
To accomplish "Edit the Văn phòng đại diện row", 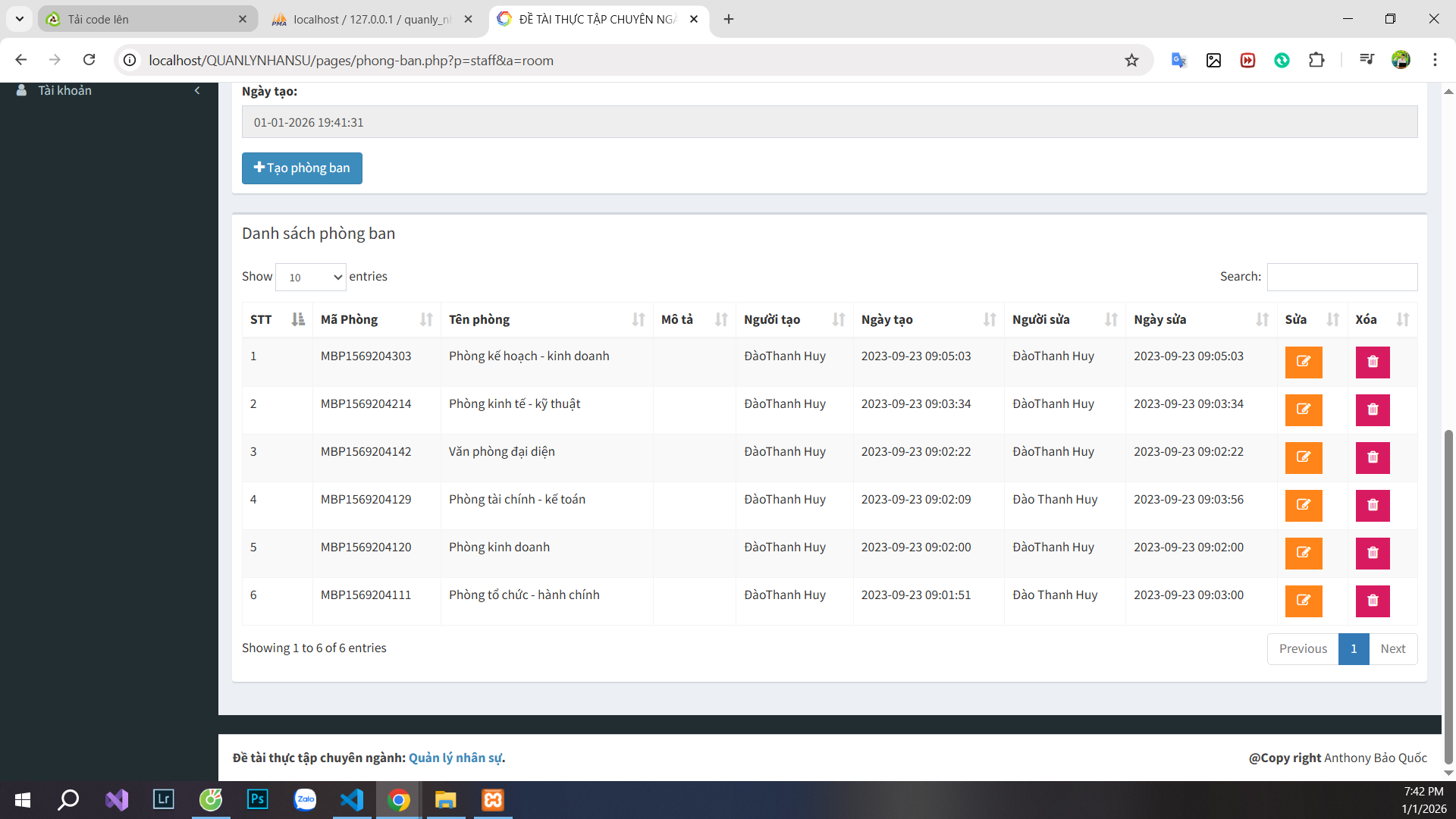I will click(1304, 457).
